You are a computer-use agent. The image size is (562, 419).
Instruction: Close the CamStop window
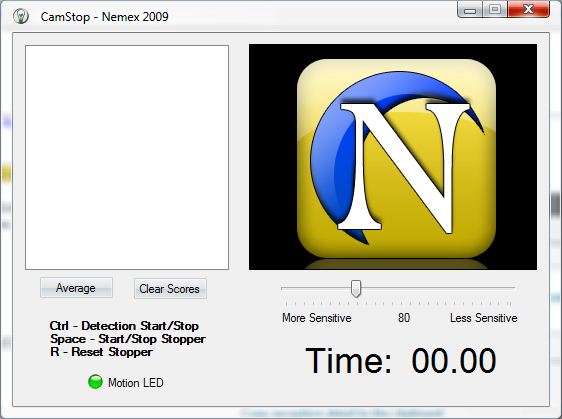pyautogui.click(x=529, y=9)
